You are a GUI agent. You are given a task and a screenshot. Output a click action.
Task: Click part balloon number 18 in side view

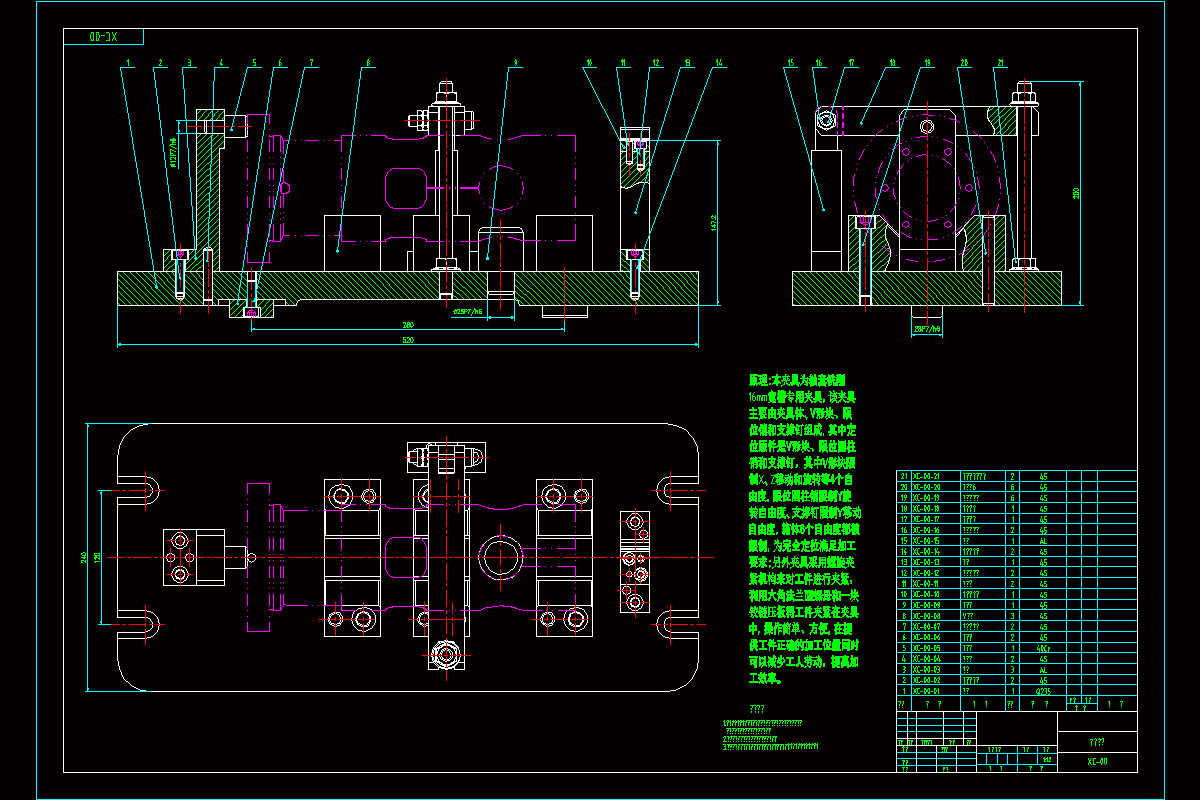click(892, 63)
